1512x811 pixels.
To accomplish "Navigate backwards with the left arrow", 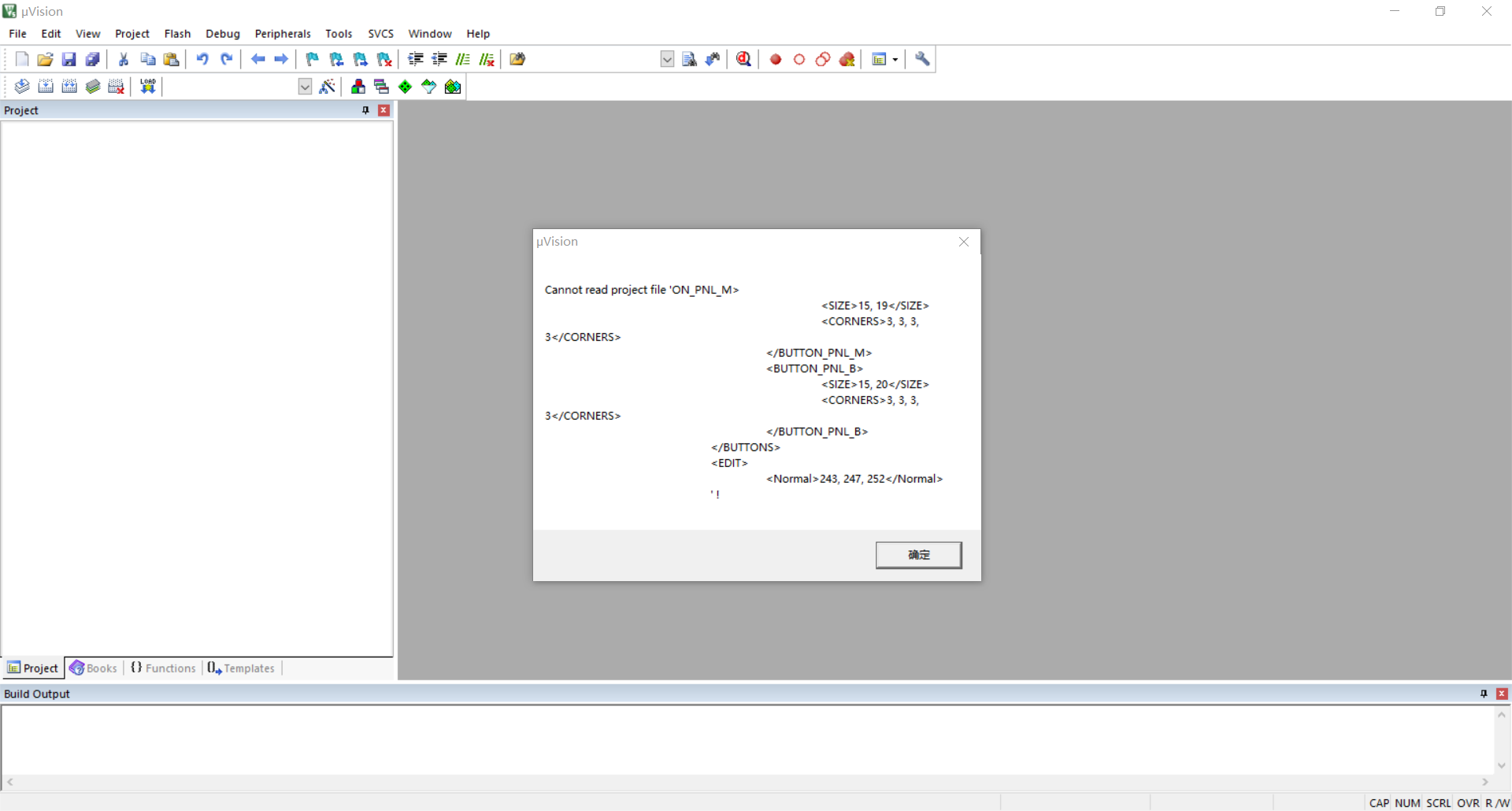I will coord(258,59).
